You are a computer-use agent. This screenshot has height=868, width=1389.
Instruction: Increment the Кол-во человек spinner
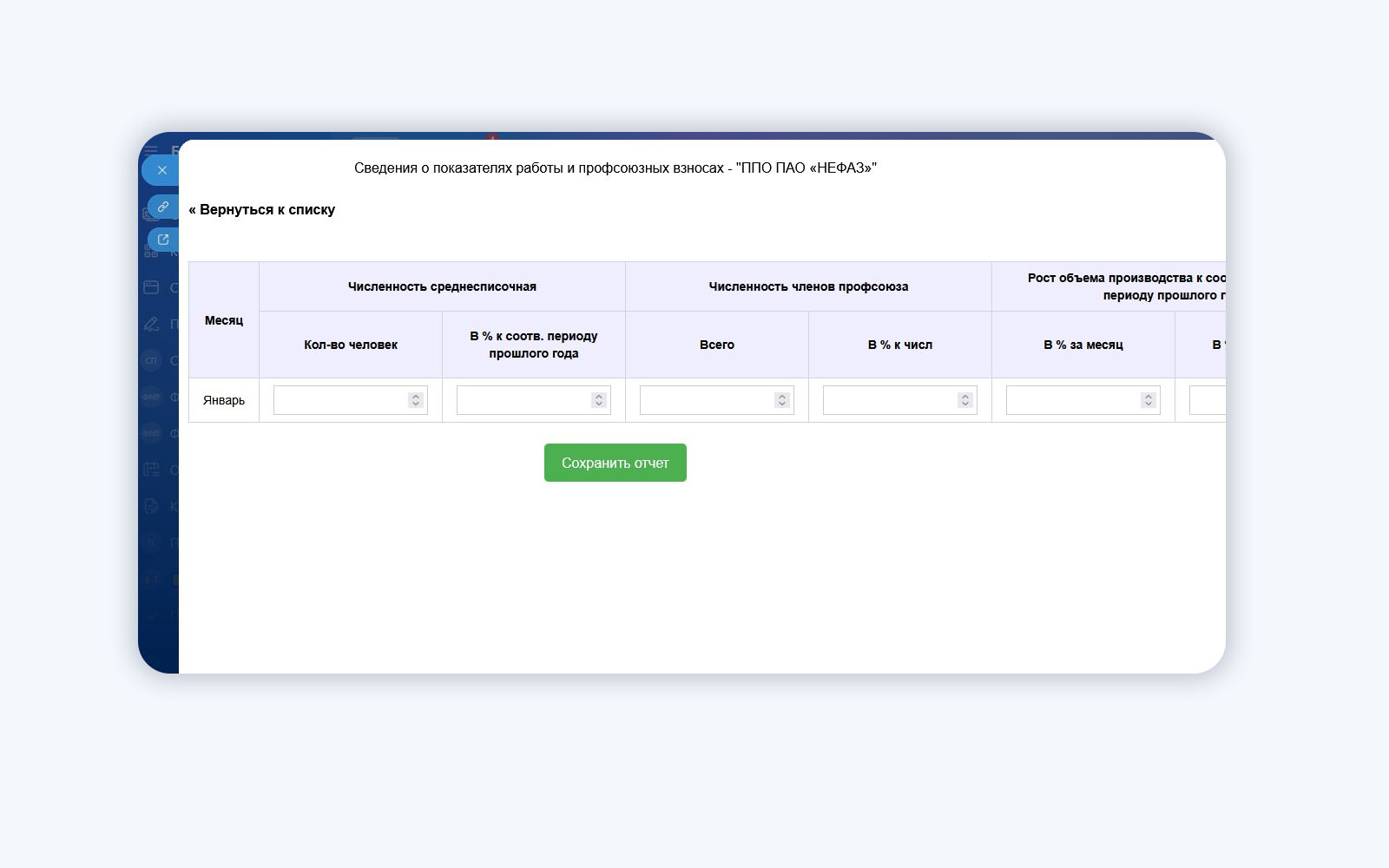coord(416,396)
